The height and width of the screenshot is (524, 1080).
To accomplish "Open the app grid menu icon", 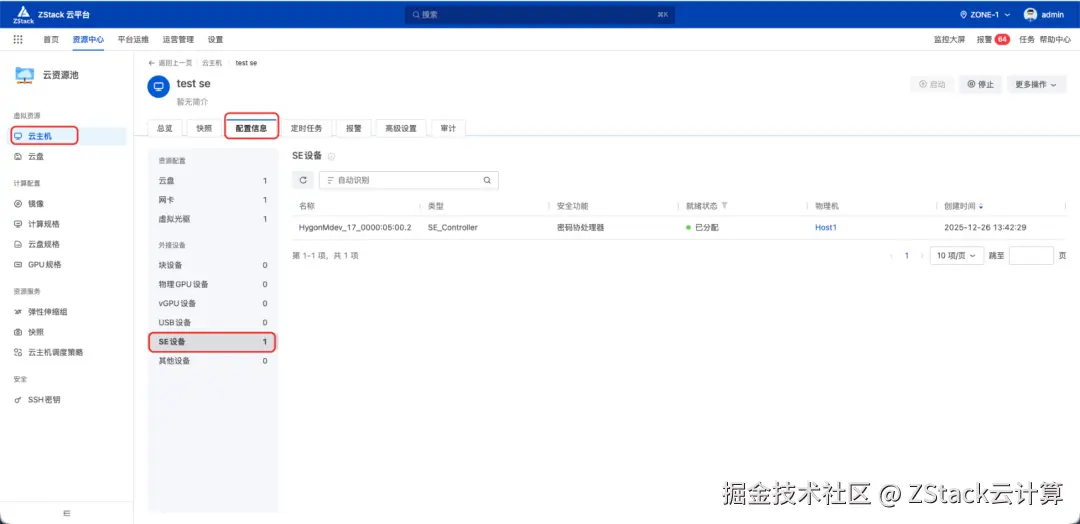I will coord(18,39).
